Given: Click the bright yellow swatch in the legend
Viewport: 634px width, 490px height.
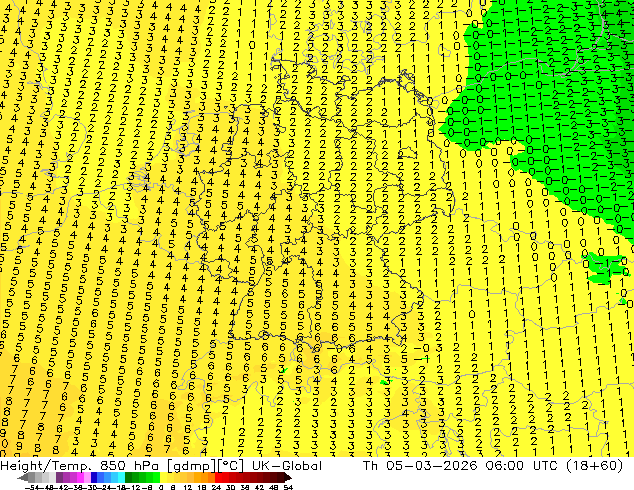Looking at the screenshot, I should [163, 478].
